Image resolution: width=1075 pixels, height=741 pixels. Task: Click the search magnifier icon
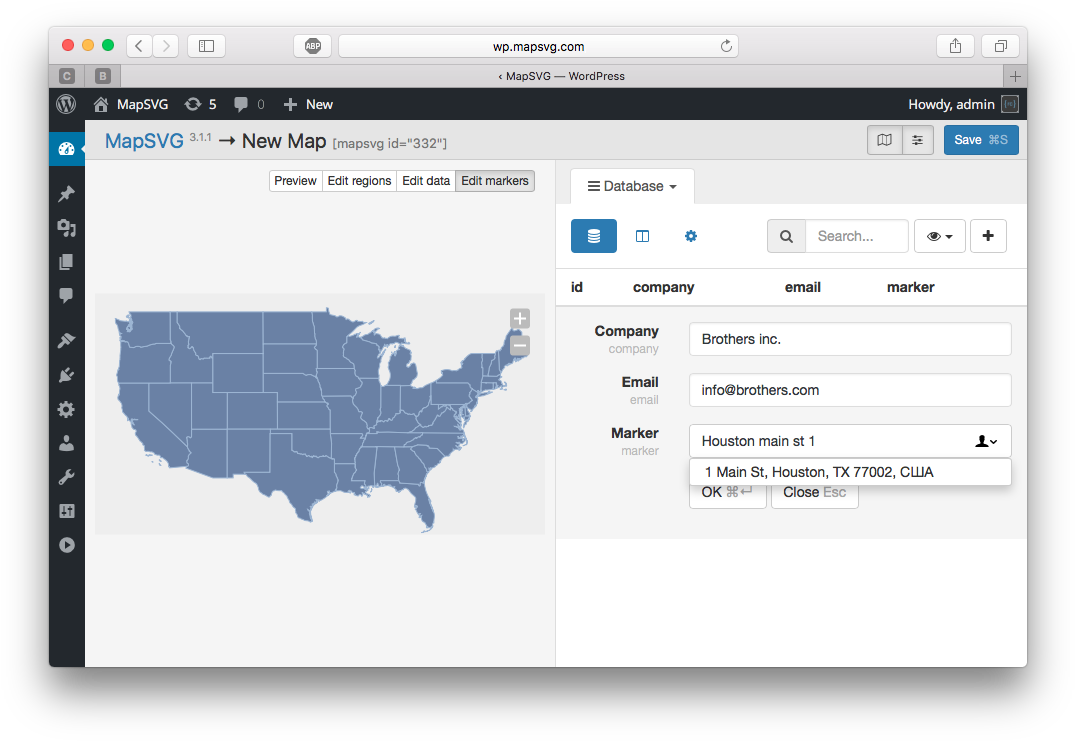click(x=786, y=236)
